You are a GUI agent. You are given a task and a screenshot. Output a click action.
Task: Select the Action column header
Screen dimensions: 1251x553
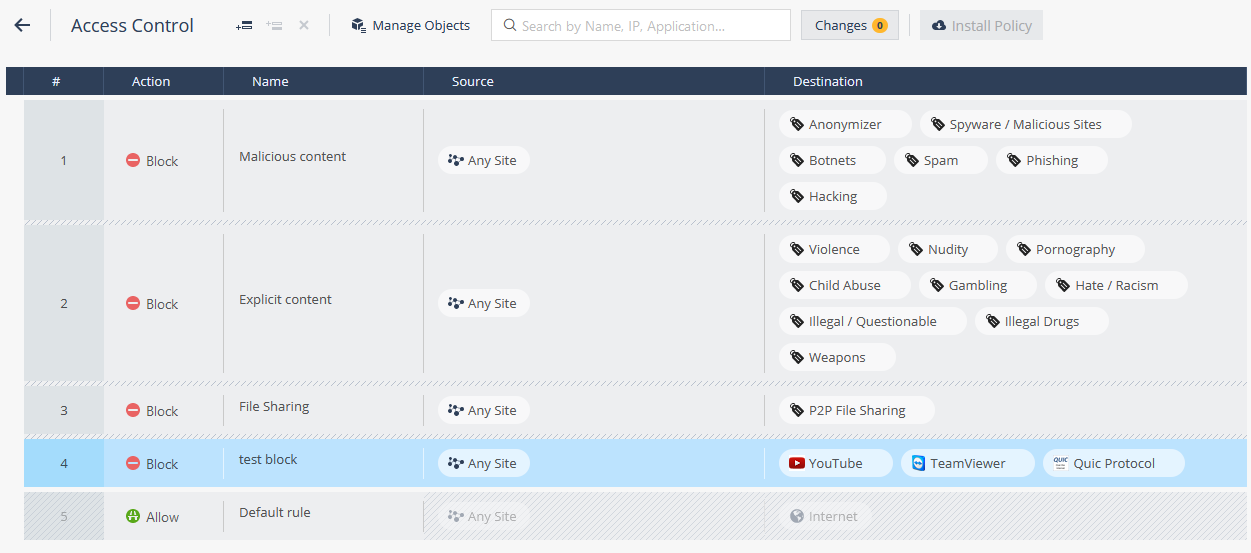point(151,81)
